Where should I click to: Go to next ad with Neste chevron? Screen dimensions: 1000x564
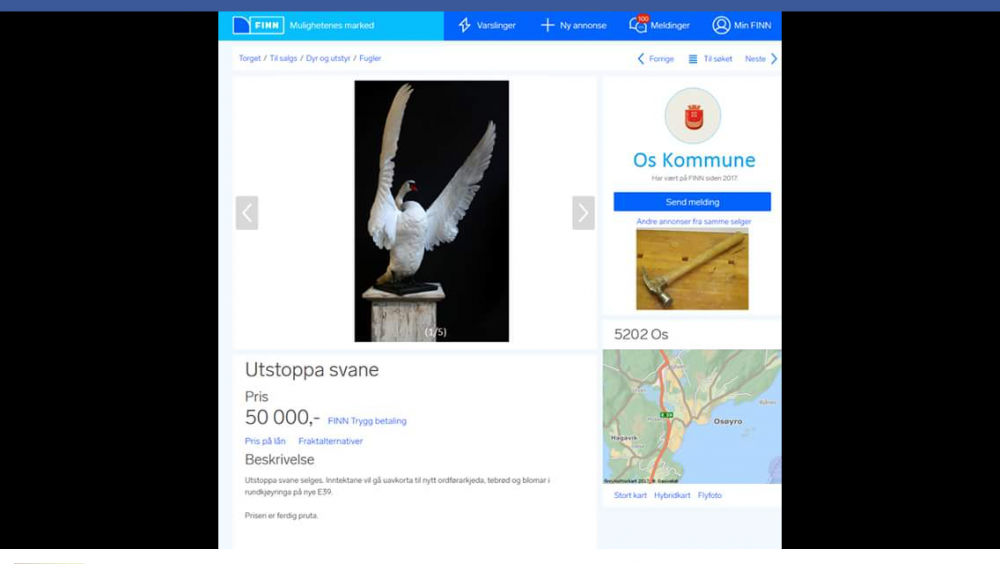774,59
